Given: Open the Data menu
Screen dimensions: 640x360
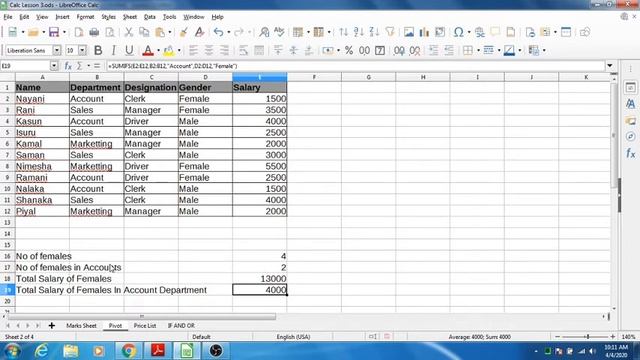Looking at the screenshot, I should pyautogui.click(x=150, y=17).
